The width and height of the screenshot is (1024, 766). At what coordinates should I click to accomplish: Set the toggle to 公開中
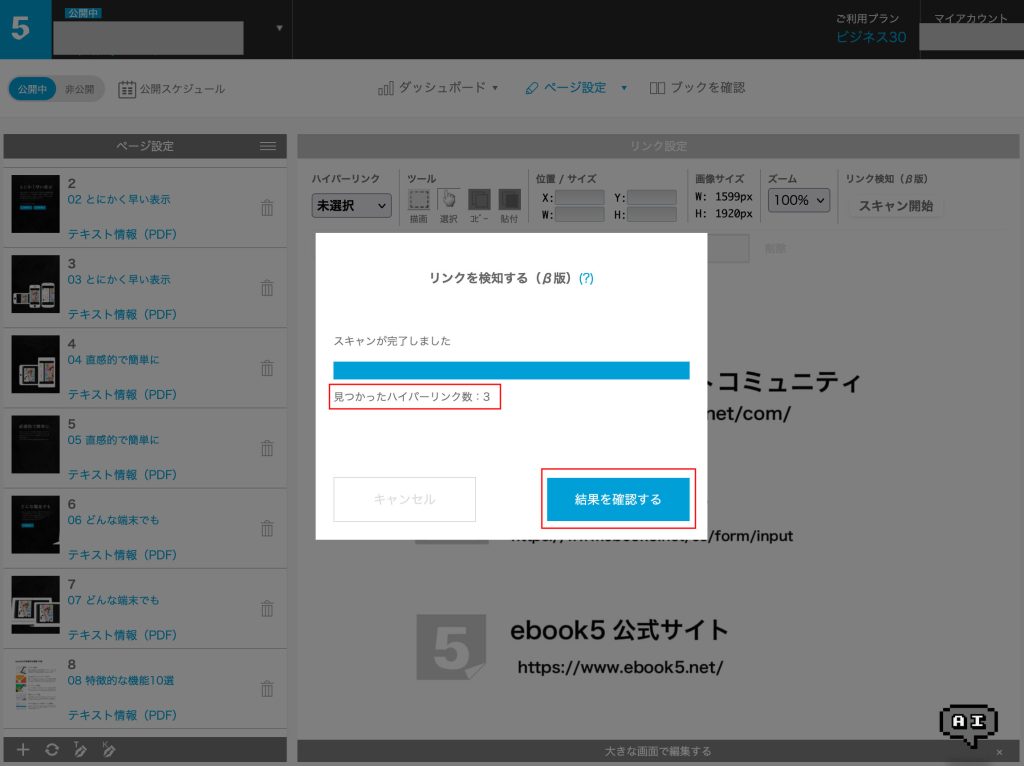32,89
